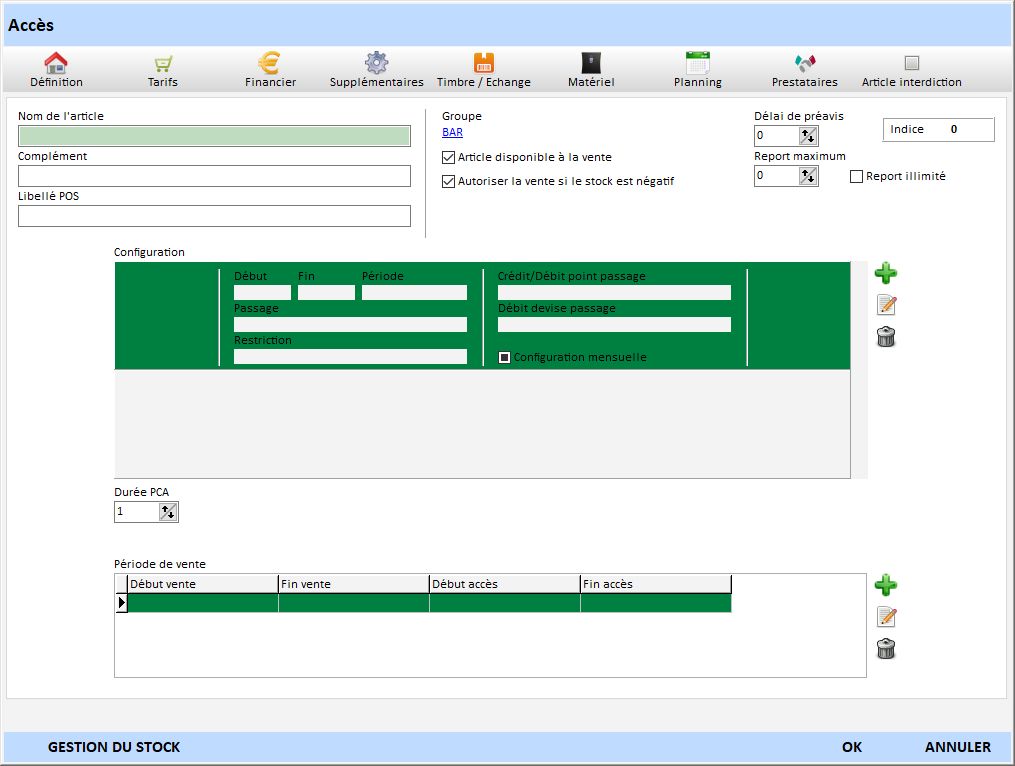The height and width of the screenshot is (766, 1015).
Task: Switch to the Planning tab
Action: pyautogui.click(x=697, y=70)
